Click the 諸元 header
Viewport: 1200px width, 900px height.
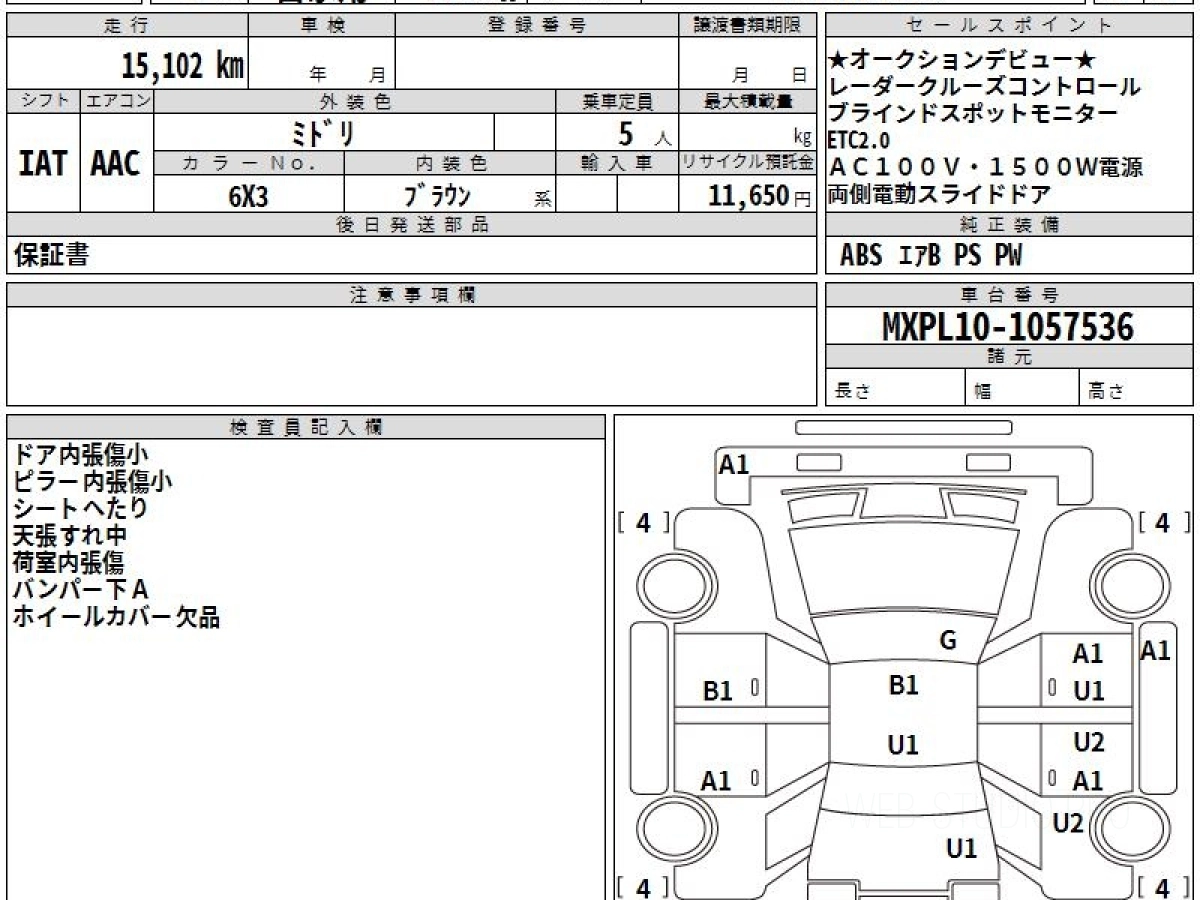point(1010,357)
